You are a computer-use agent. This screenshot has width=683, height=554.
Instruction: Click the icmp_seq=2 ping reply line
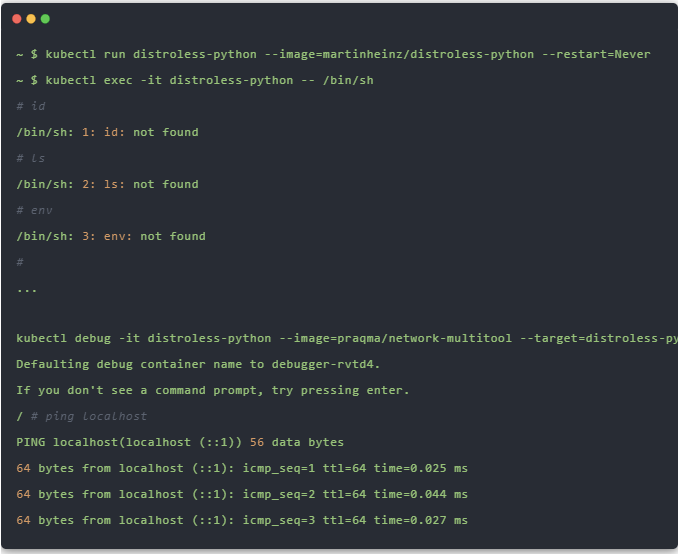[242, 494]
